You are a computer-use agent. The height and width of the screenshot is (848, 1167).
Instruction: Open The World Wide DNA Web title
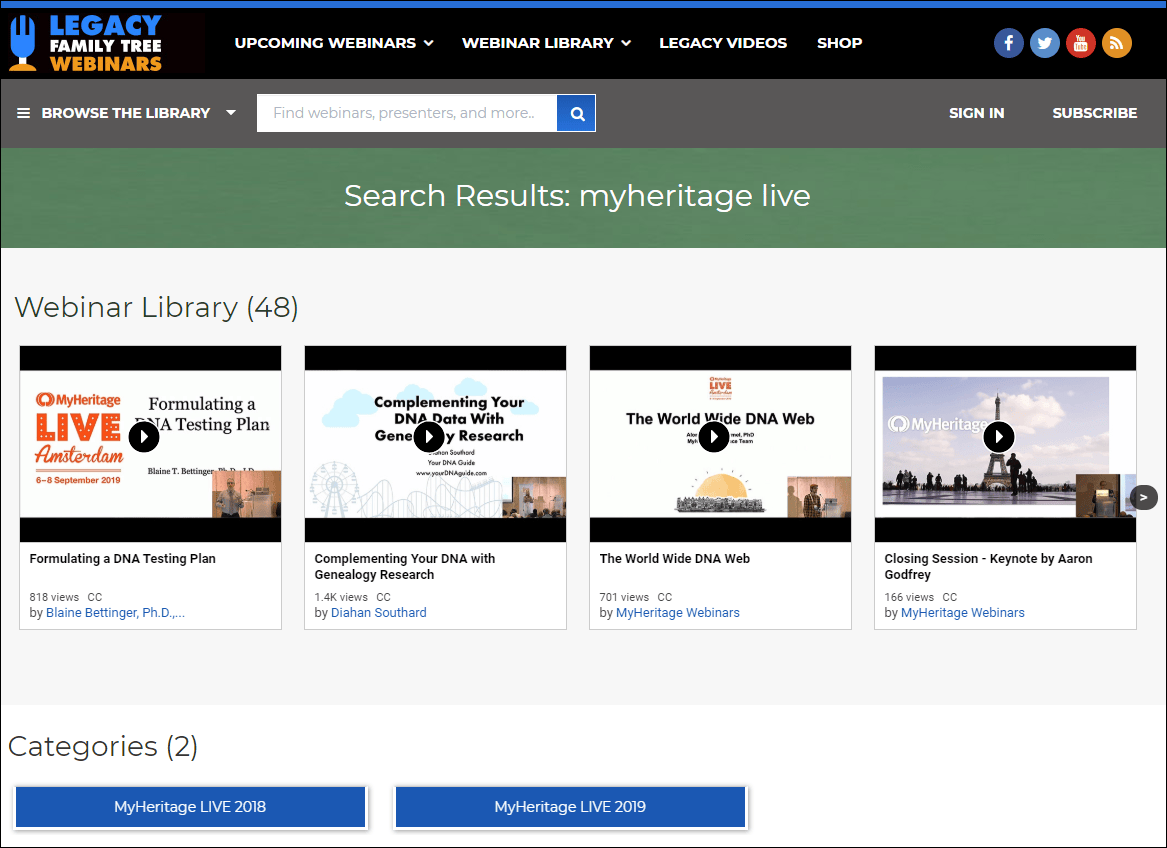coord(675,558)
